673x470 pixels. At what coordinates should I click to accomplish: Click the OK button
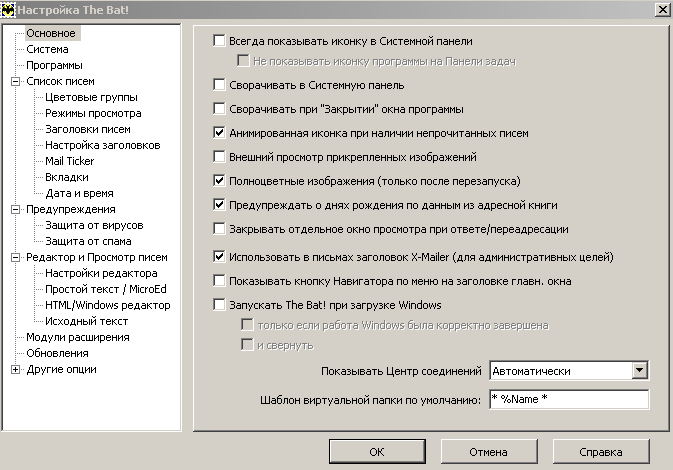[x=377, y=452]
